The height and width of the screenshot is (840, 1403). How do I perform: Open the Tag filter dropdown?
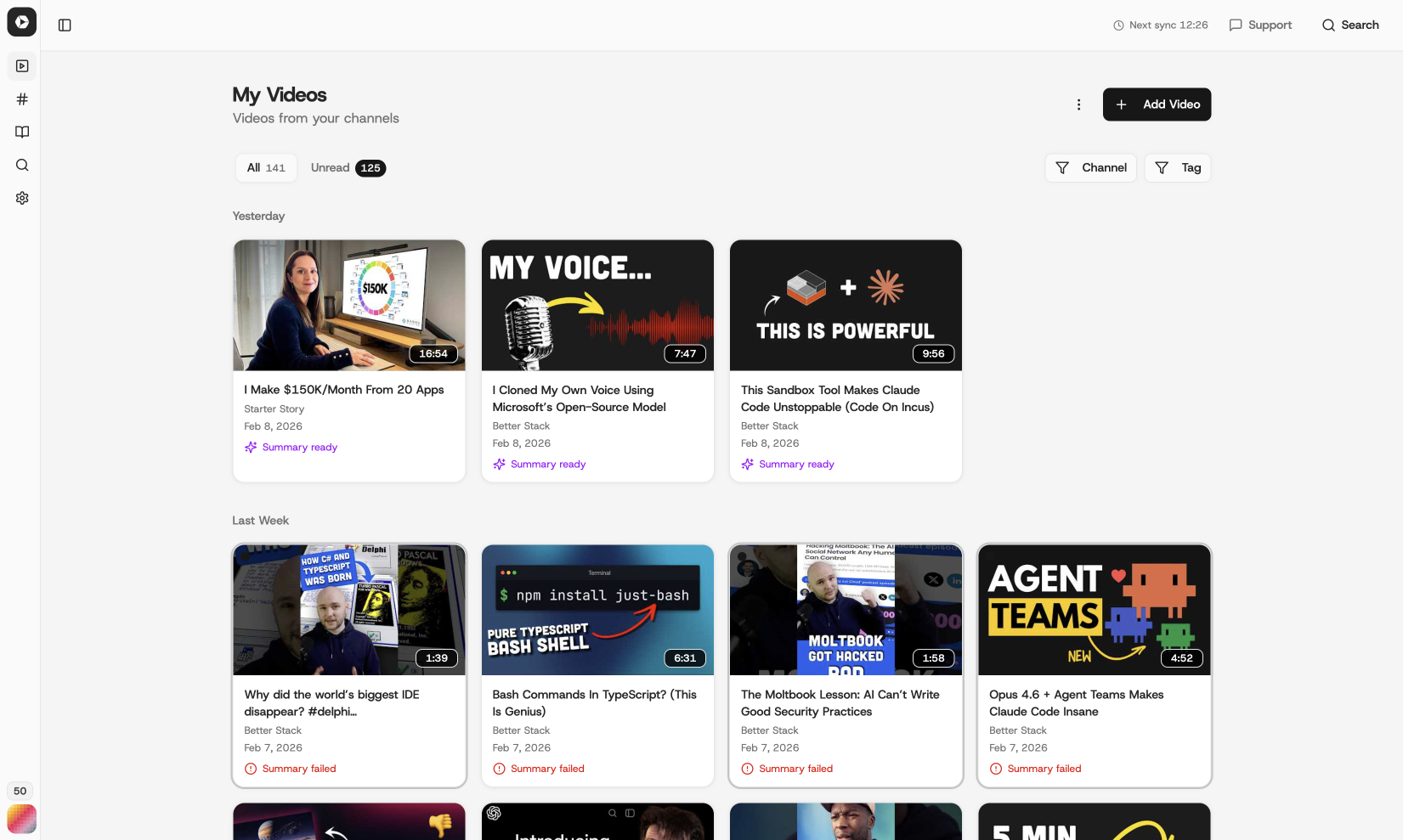[x=1177, y=168]
